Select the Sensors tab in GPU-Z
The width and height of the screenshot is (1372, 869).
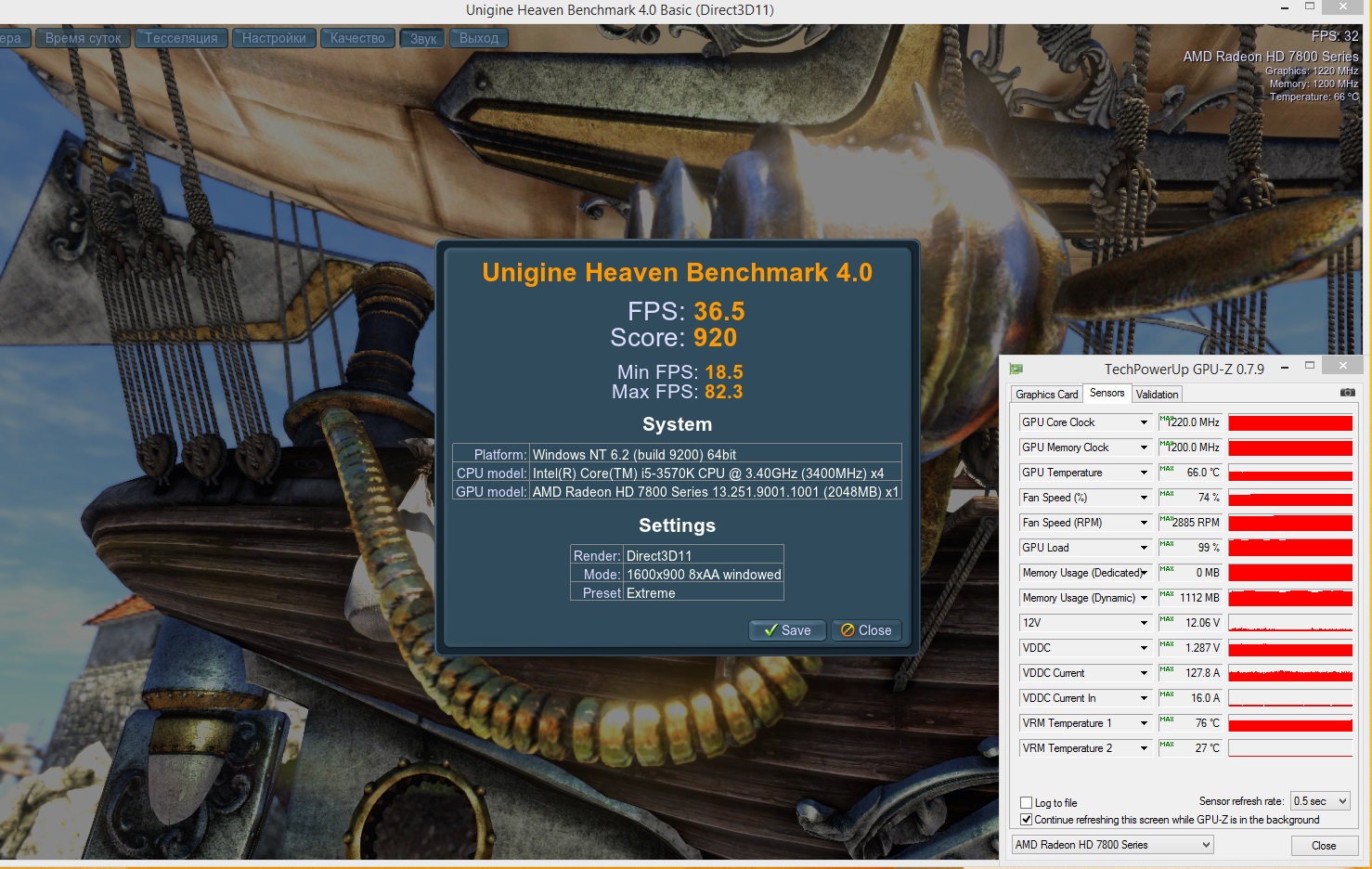(x=1107, y=393)
